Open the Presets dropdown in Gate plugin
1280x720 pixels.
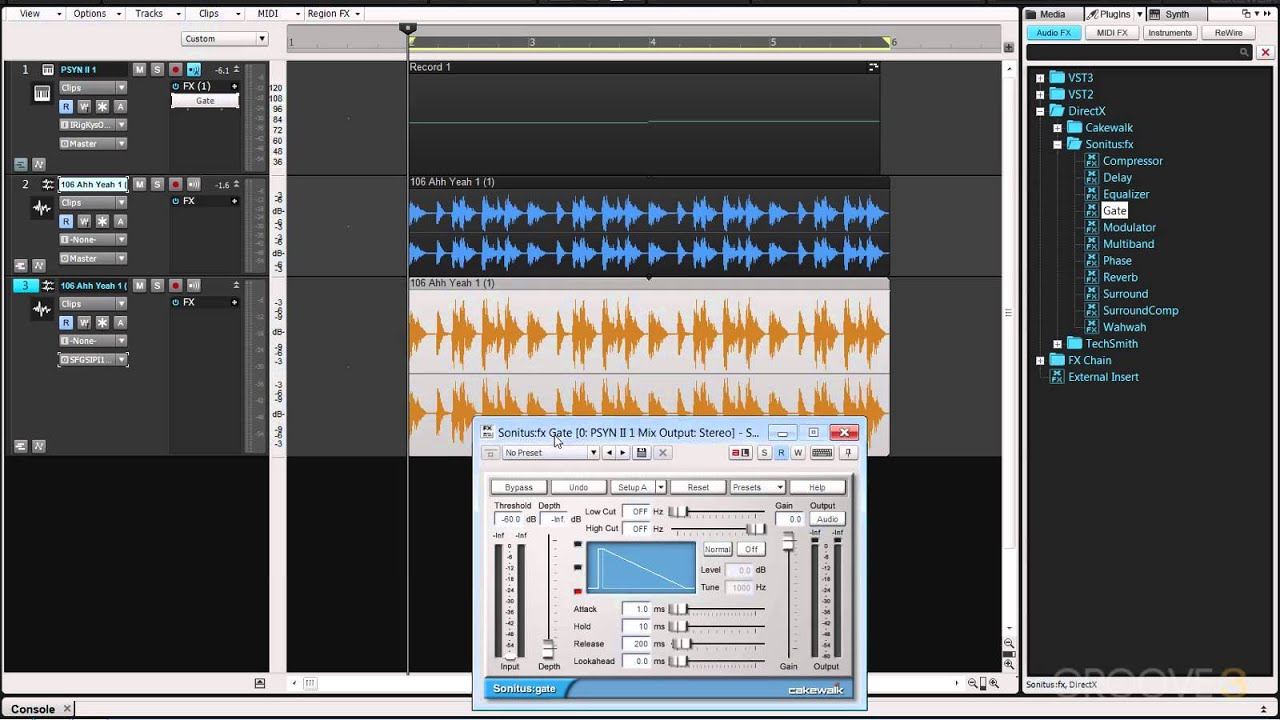pos(757,487)
